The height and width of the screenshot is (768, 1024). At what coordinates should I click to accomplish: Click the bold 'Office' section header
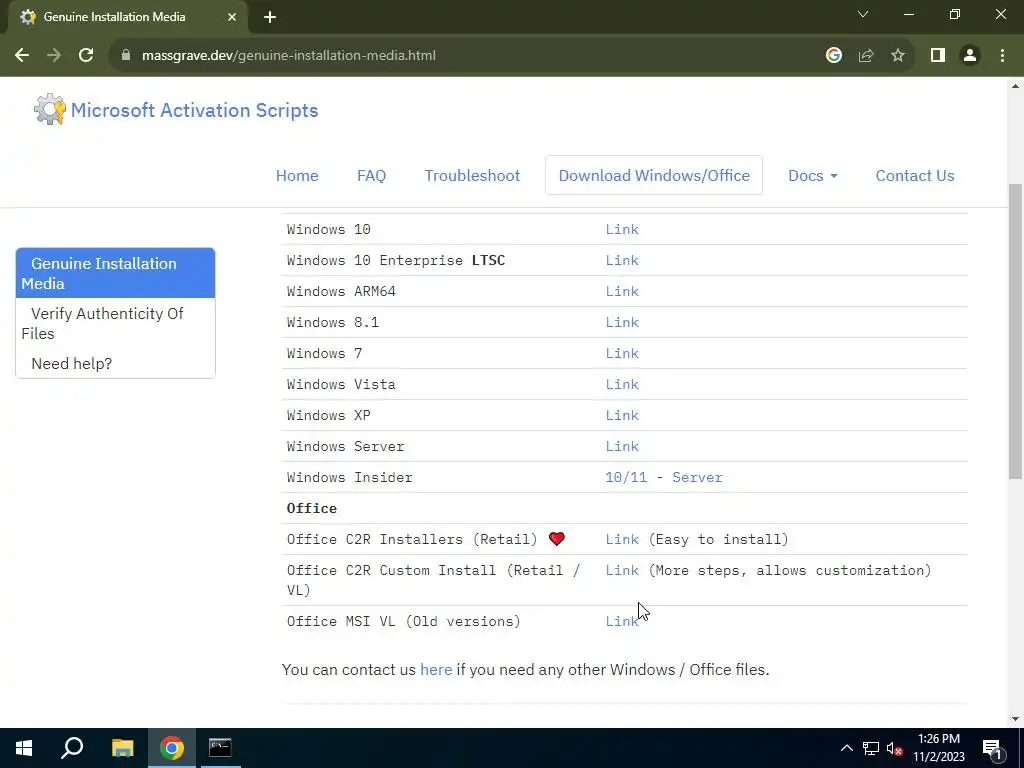click(x=312, y=508)
